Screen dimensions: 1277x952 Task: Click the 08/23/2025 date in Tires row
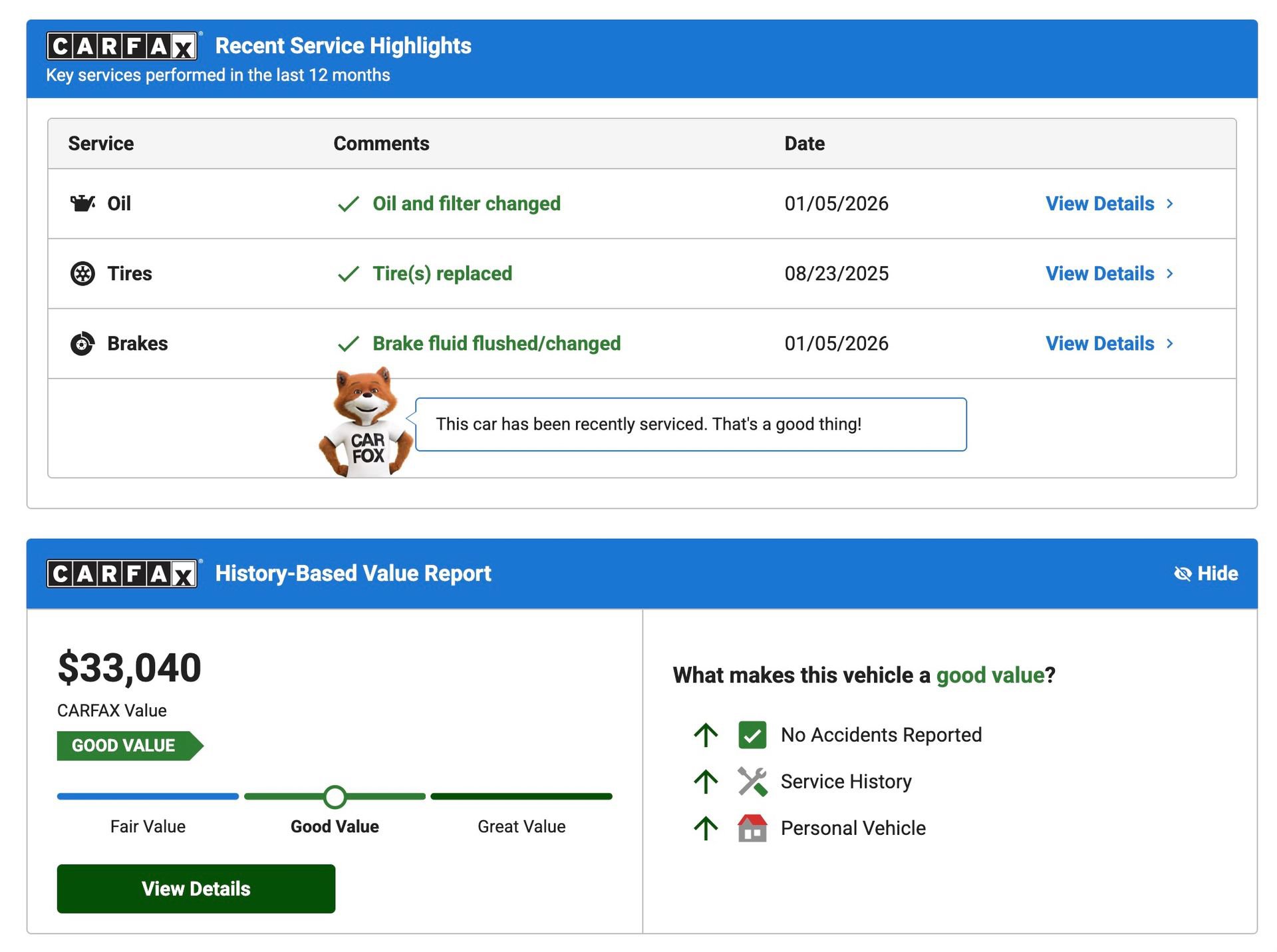coord(837,273)
